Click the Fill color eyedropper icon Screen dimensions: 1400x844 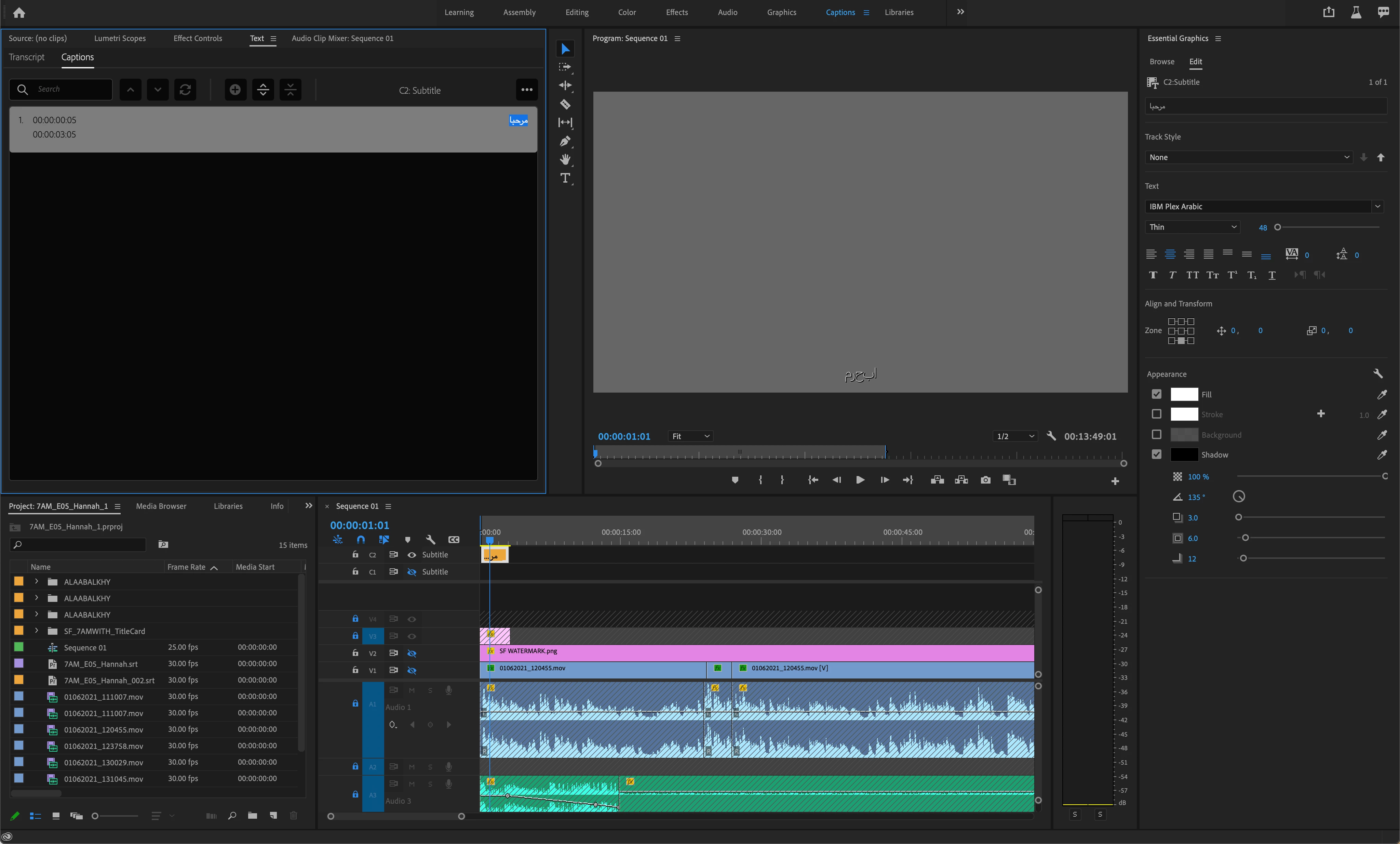click(1382, 394)
